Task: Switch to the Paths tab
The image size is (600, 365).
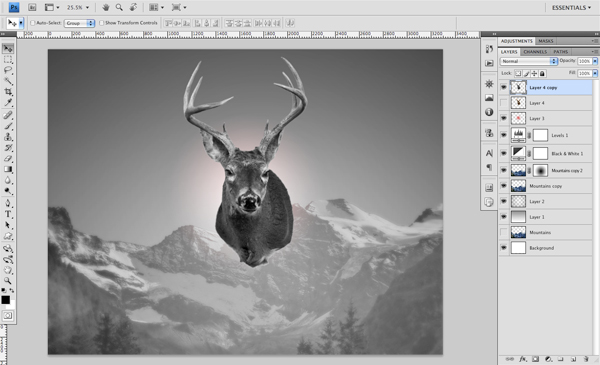Action: (561, 52)
